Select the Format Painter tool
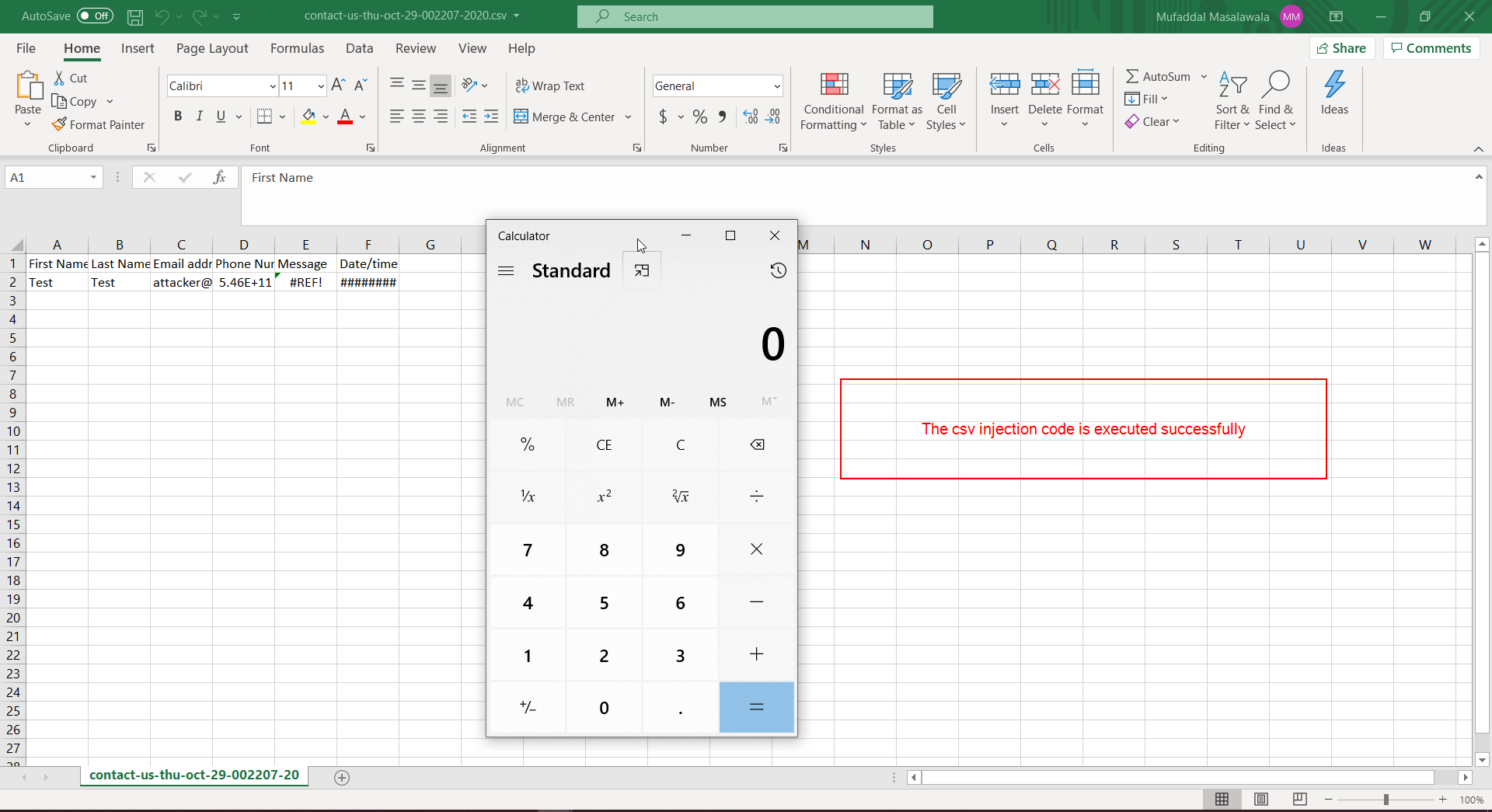Viewport: 1492px width, 812px height. pyautogui.click(x=99, y=124)
